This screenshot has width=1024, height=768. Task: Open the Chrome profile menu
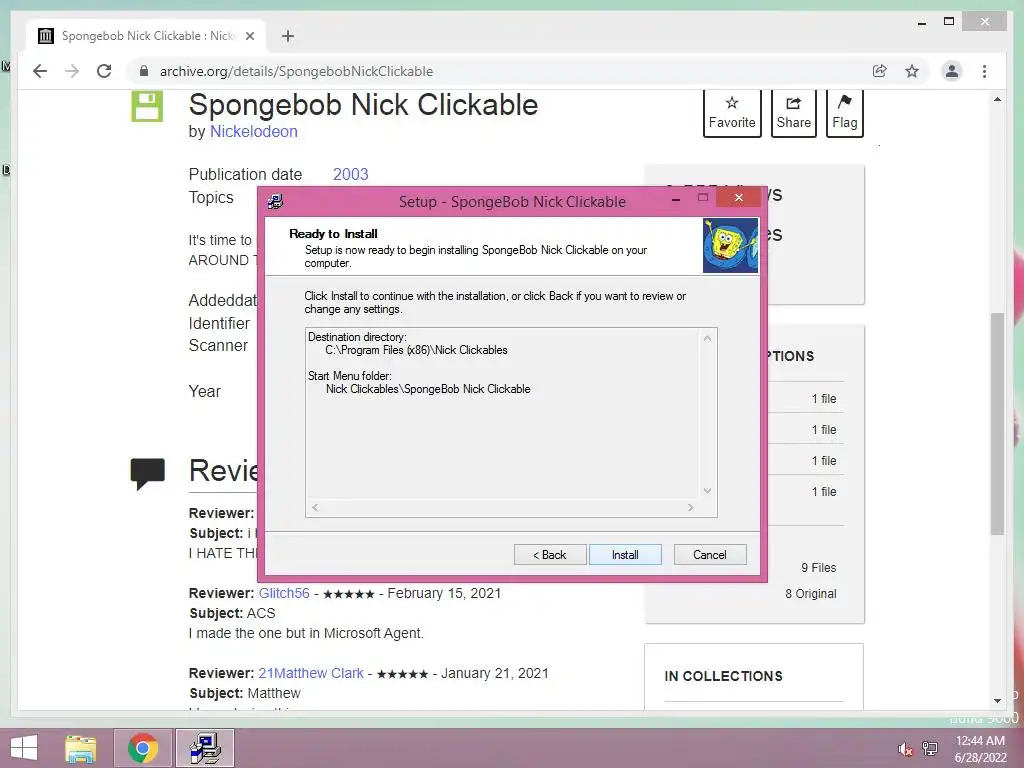(952, 71)
